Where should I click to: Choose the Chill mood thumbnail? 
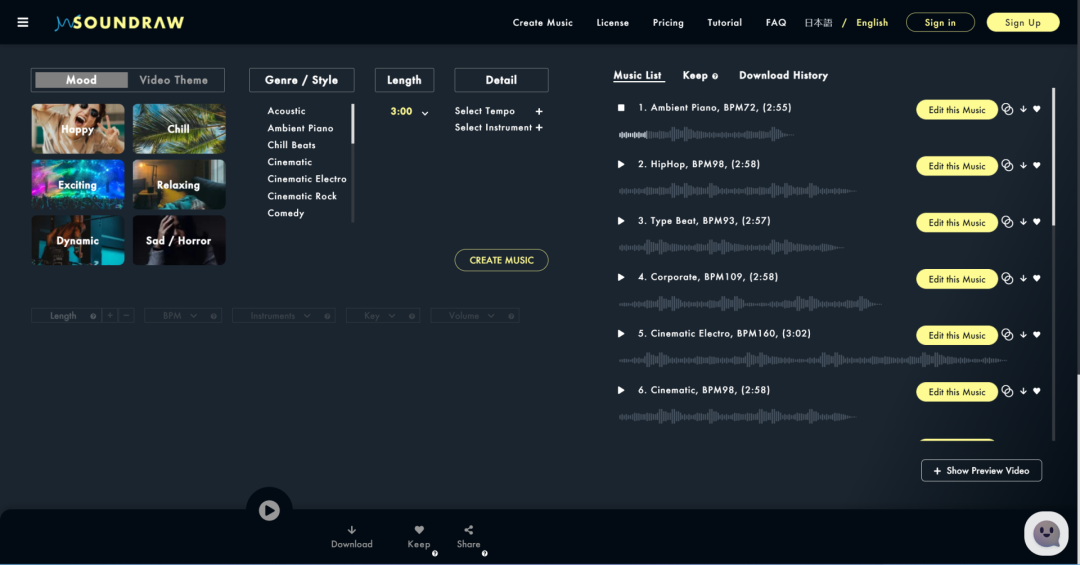[179, 129]
